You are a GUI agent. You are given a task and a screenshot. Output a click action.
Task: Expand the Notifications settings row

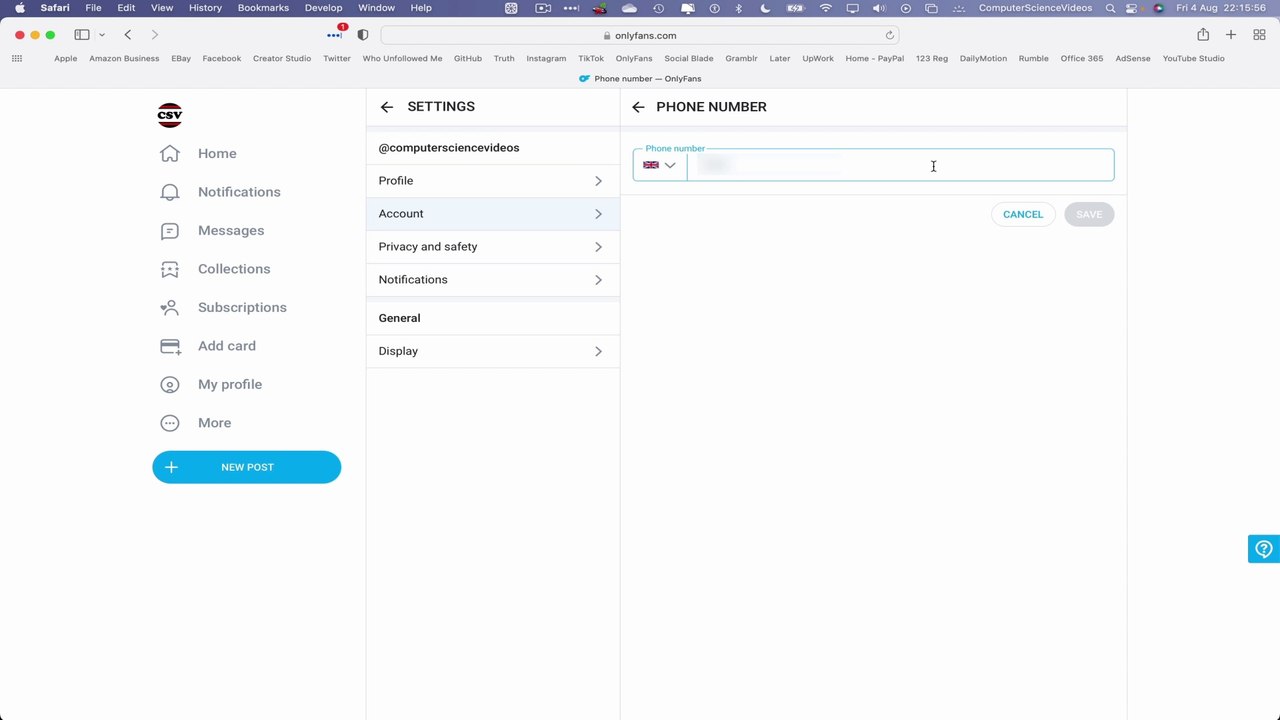[493, 280]
